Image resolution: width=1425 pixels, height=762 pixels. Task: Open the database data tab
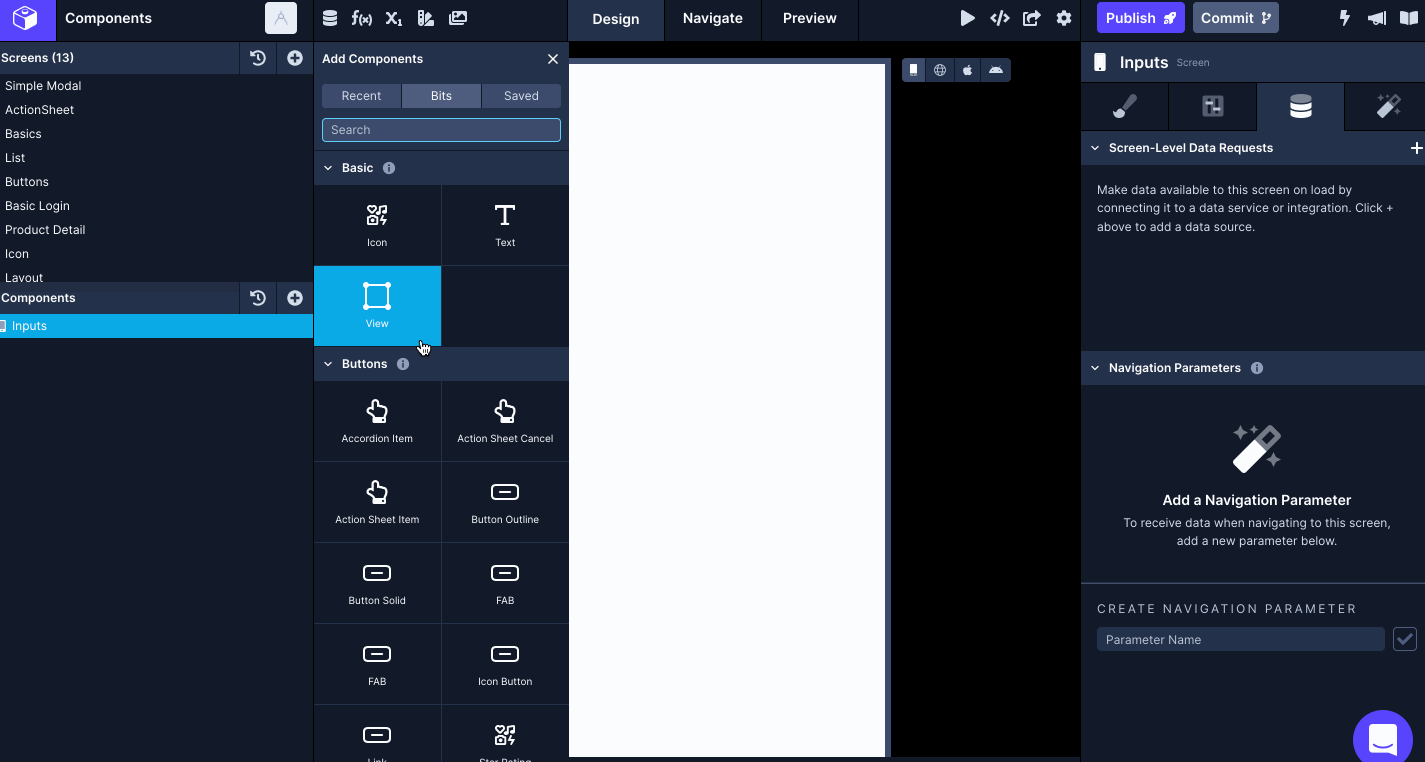coord(1300,106)
